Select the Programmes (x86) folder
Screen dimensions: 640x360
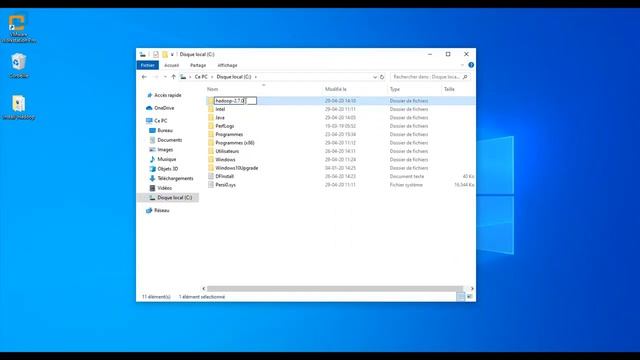pos(235,143)
